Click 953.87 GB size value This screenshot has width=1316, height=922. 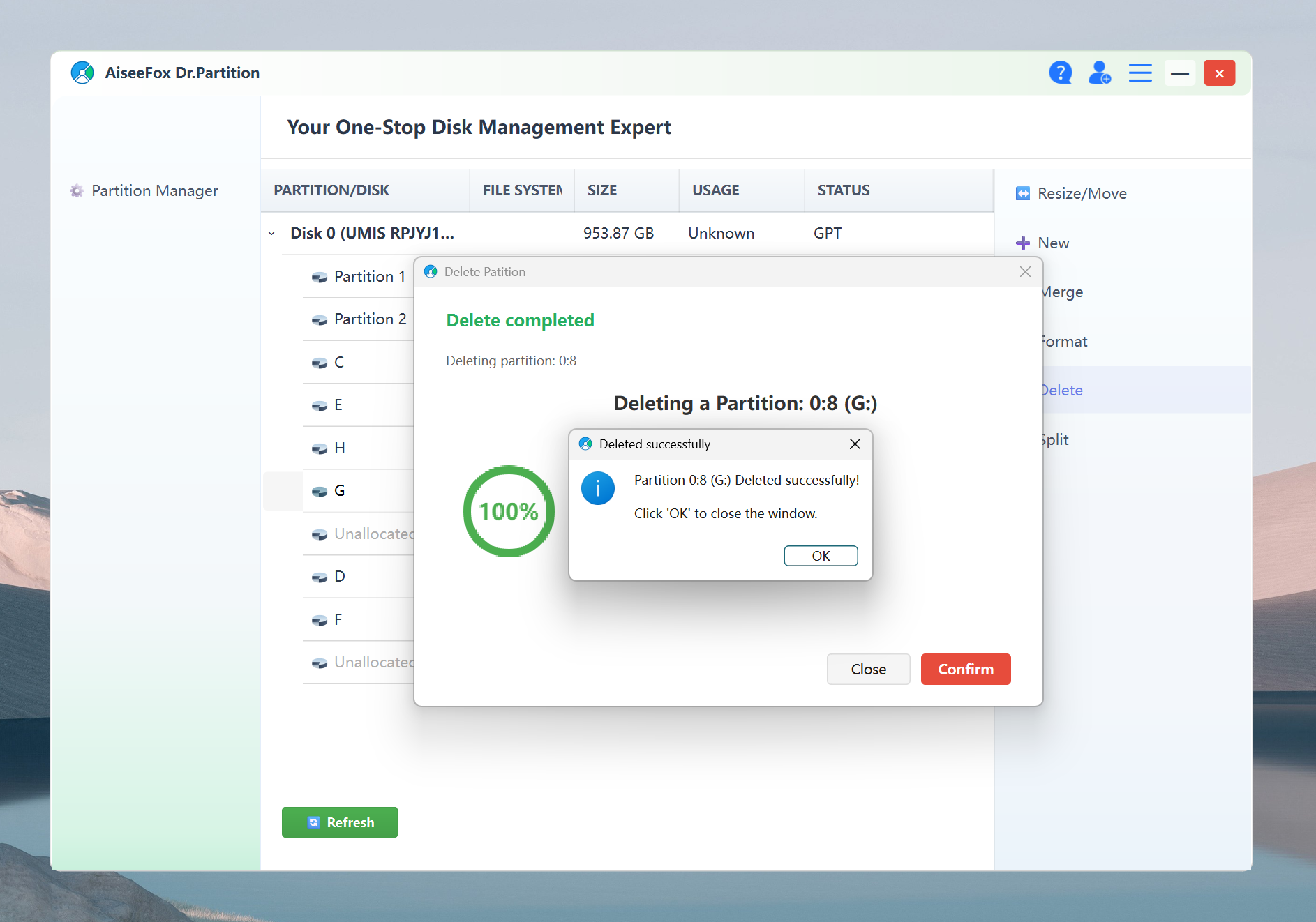click(x=618, y=234)
